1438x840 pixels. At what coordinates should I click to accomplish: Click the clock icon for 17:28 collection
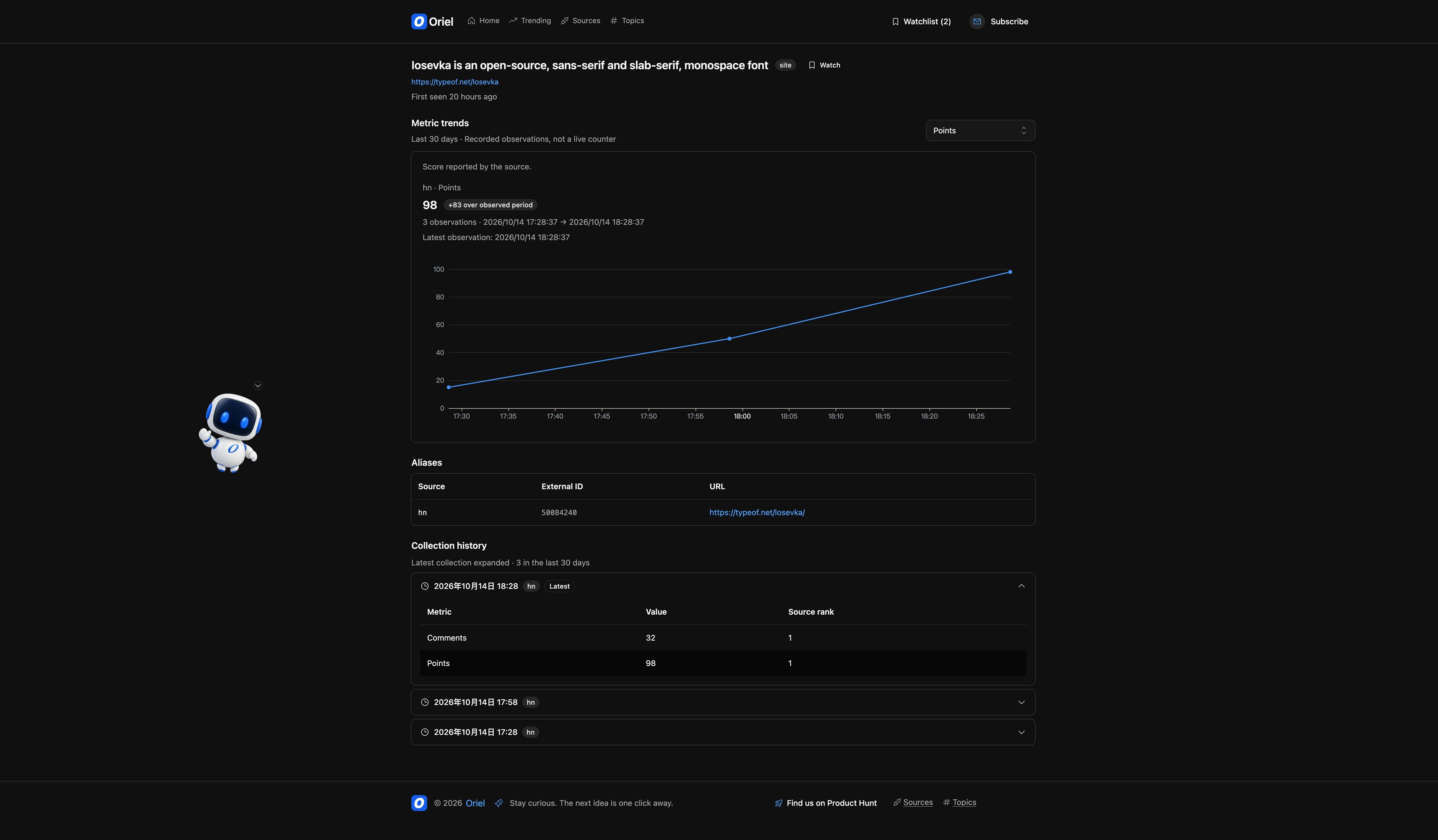point(425,732)
